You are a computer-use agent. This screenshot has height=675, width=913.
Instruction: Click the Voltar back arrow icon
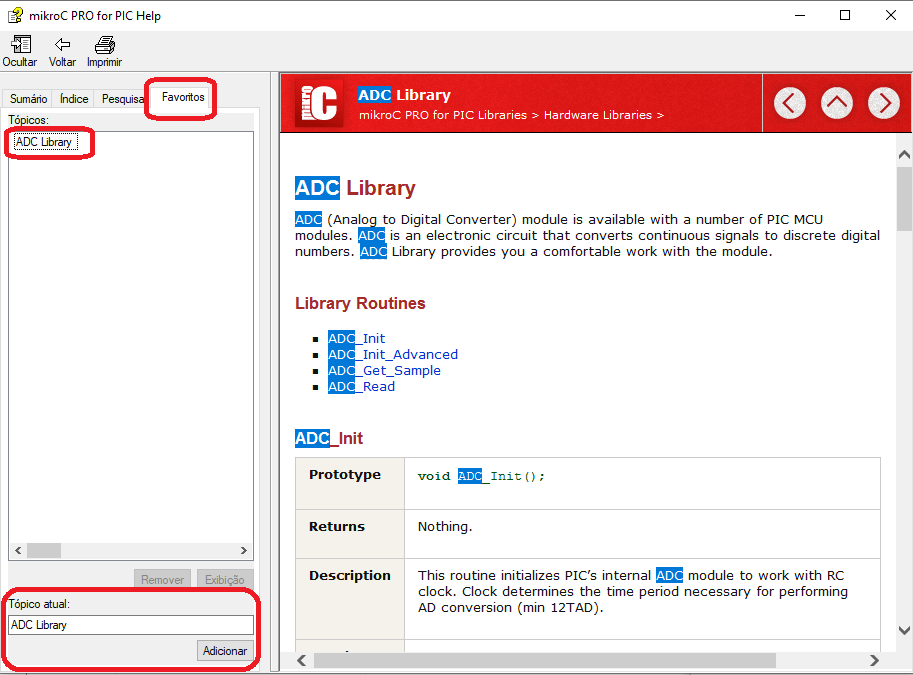(62, 45)
